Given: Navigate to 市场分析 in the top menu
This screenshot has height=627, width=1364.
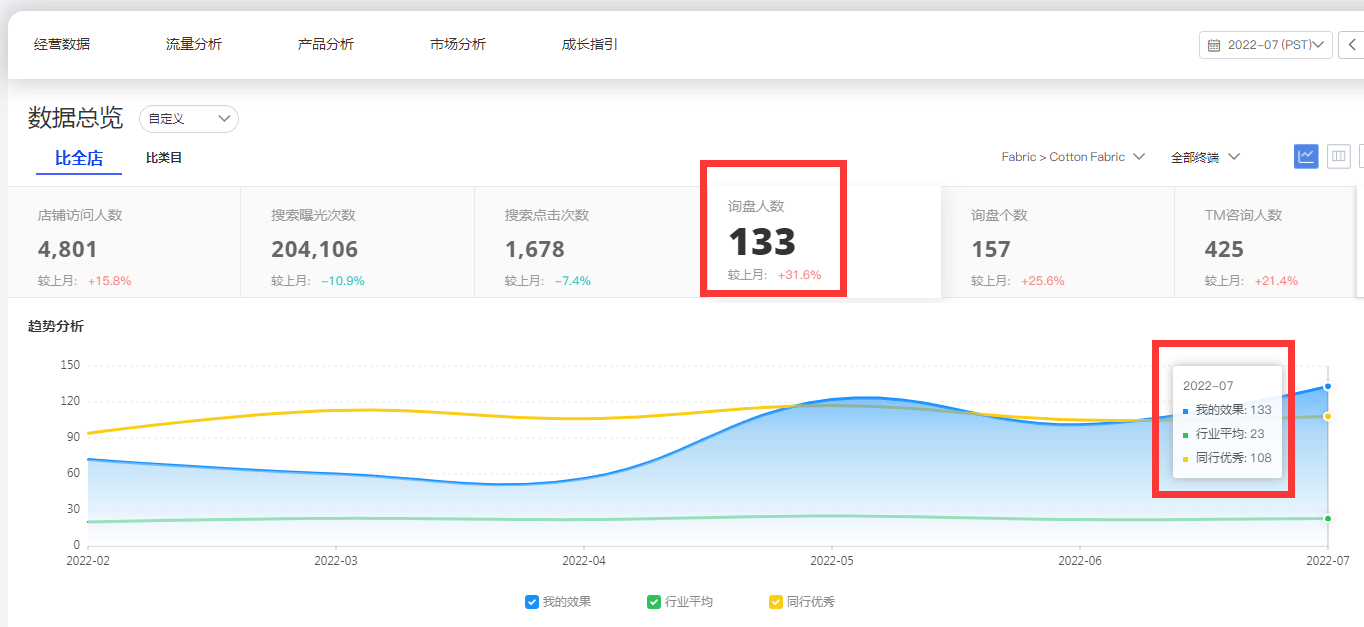Looking at the screenshot, I should click(457, 44).
